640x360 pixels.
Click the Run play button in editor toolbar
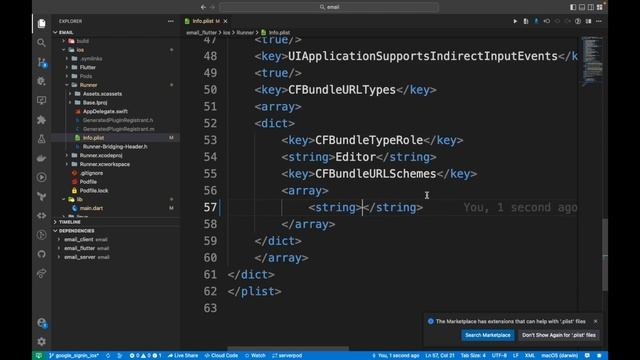coord(515,21)
